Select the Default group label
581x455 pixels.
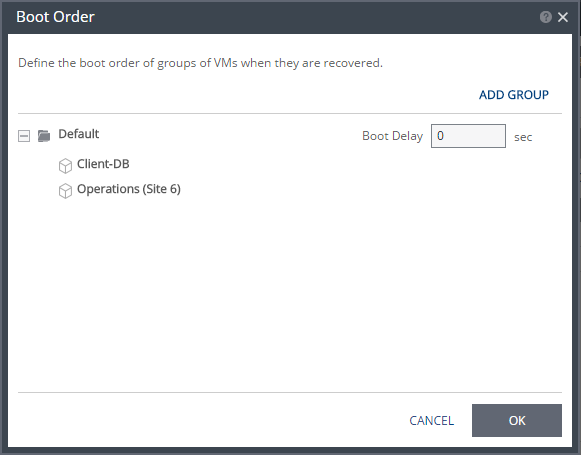(79, 134)
